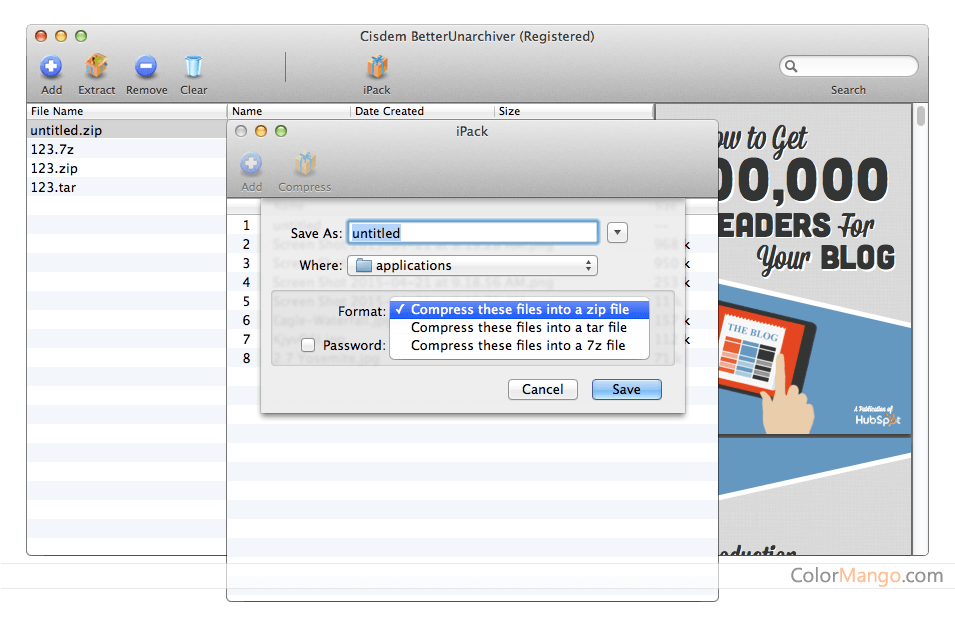Click inside the Save As text field

pos(472,232)
